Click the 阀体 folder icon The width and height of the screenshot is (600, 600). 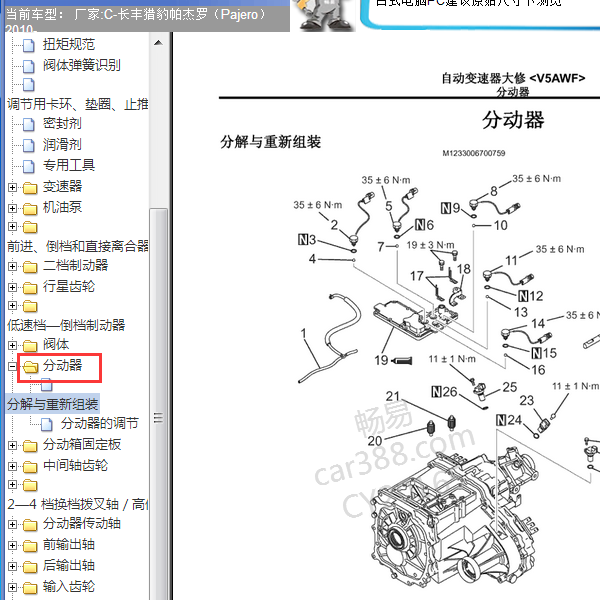30,346
